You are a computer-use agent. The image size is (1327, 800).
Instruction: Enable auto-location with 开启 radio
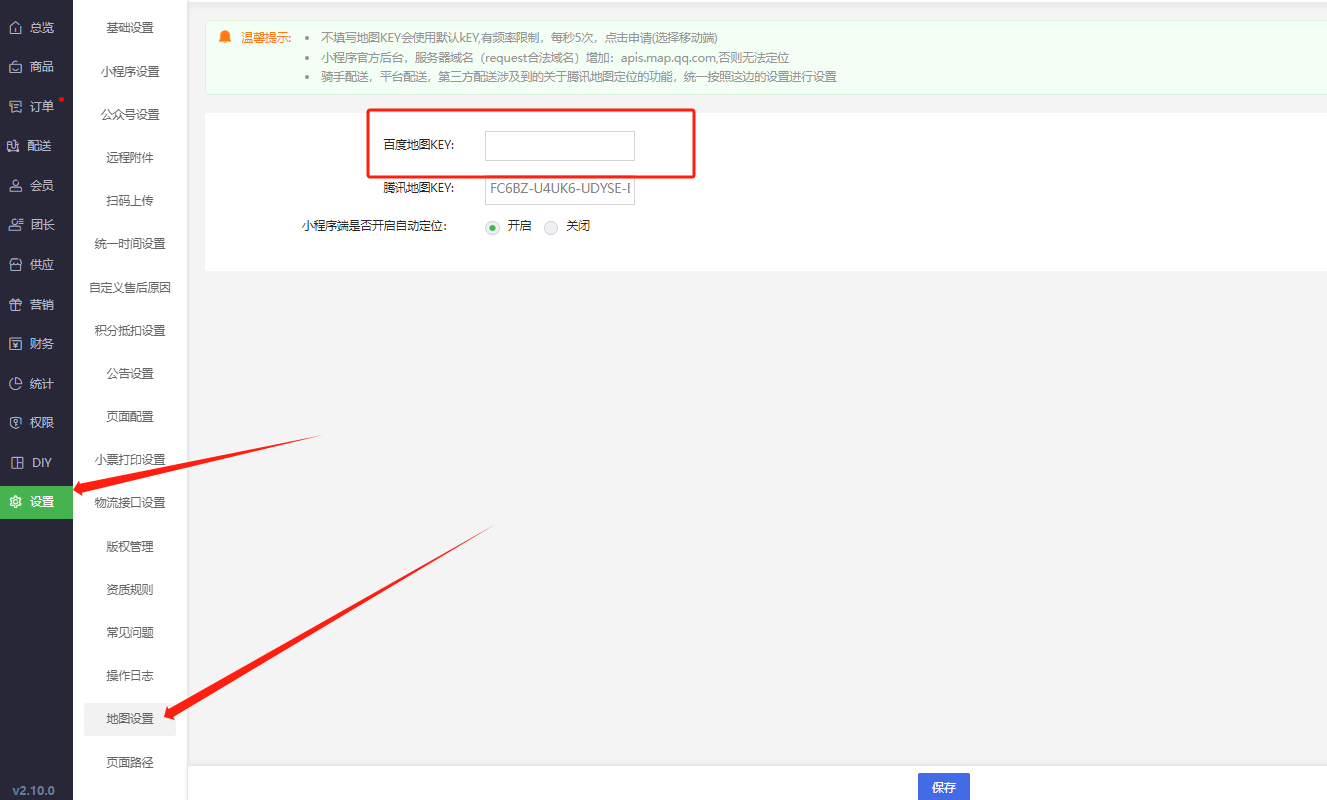(492, 227)
